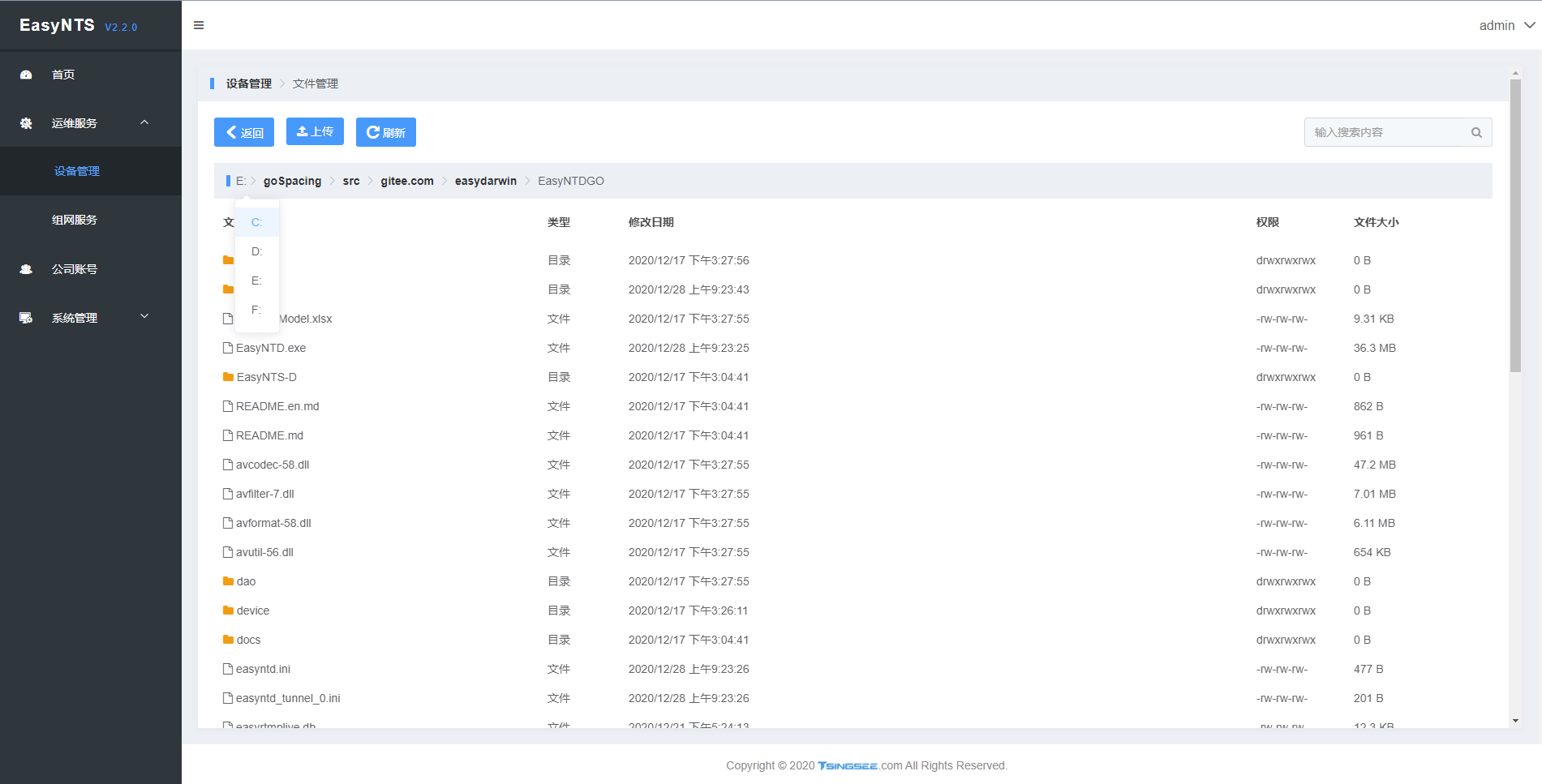This screenshot has width=1542, height=784.
Task: Open the E: drive selector in breadcrumb
Action: [241, 181]
